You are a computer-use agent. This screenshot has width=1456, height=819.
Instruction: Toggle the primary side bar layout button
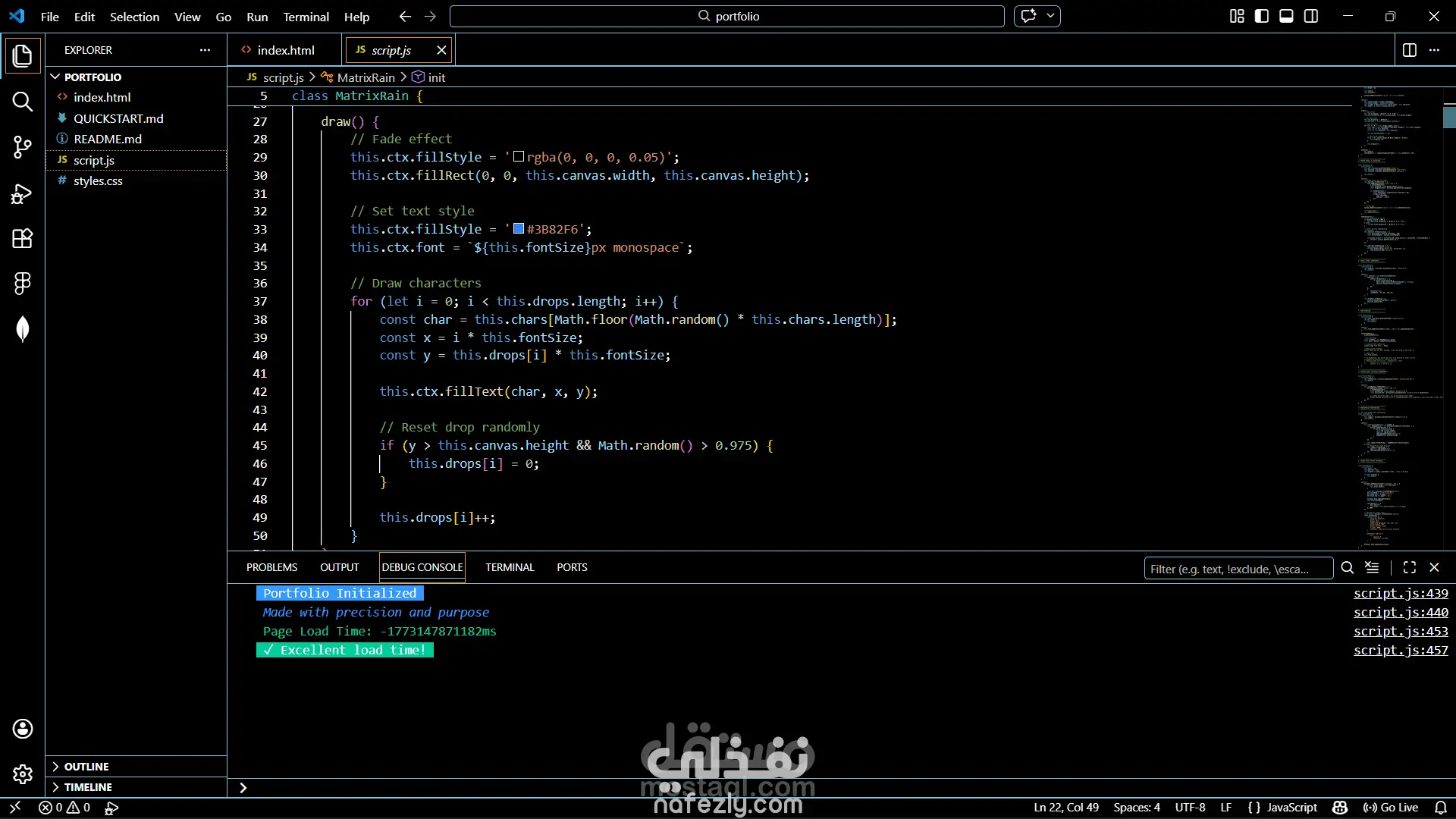click(1262, 17)
